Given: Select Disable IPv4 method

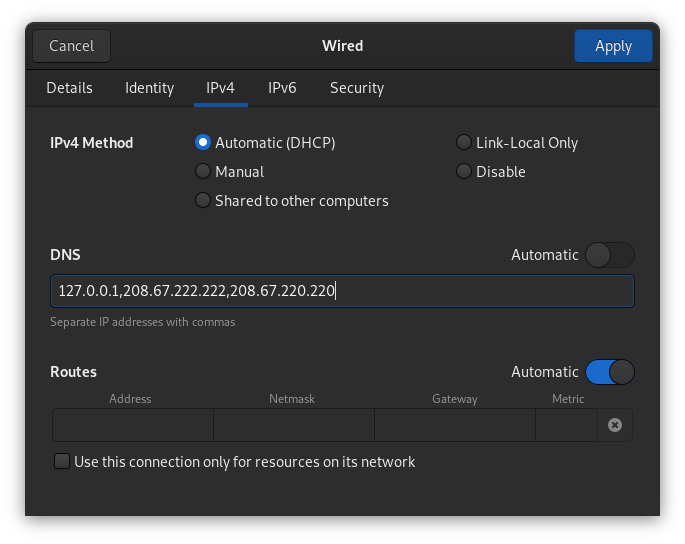Looking at the screenshot, I should (464, 172).
